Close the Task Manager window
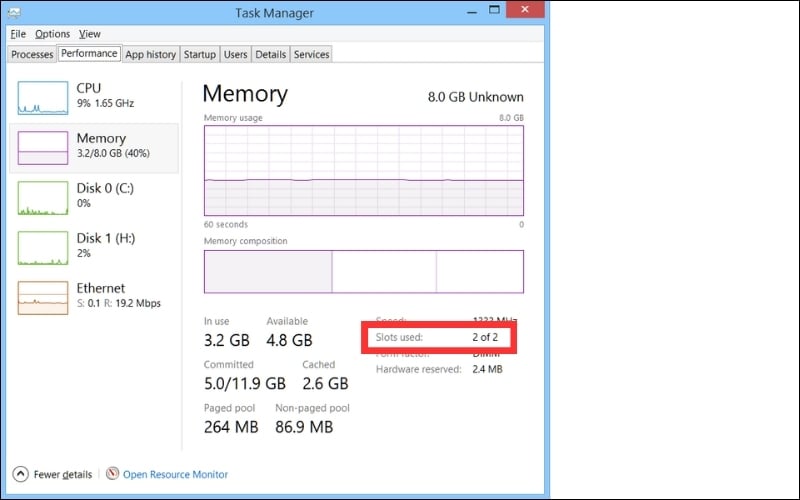Viewport: 800px width, 500px height. (525, 10)
